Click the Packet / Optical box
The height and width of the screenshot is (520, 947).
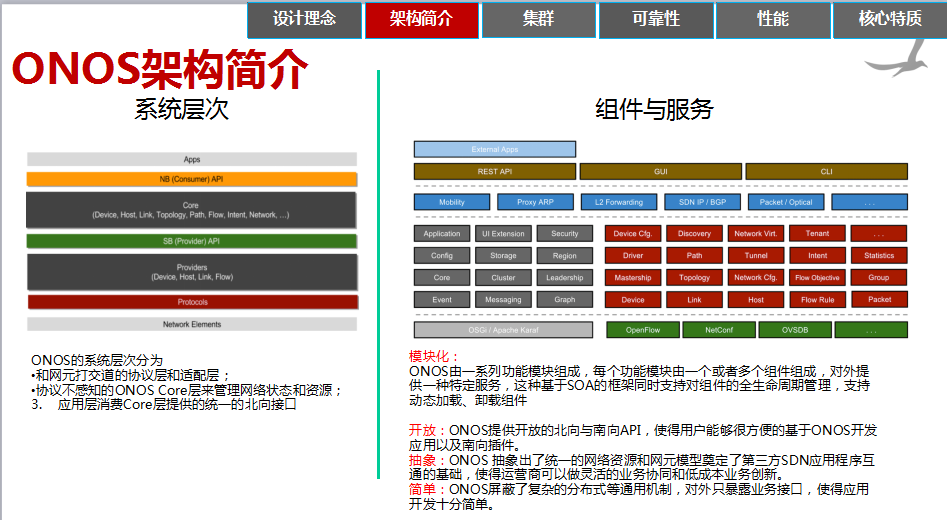tap(786, 202)
